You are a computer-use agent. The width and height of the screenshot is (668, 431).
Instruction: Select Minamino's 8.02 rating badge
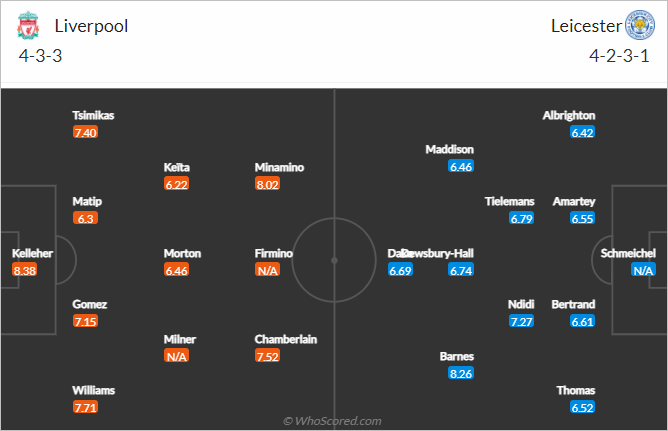point(268,184)
